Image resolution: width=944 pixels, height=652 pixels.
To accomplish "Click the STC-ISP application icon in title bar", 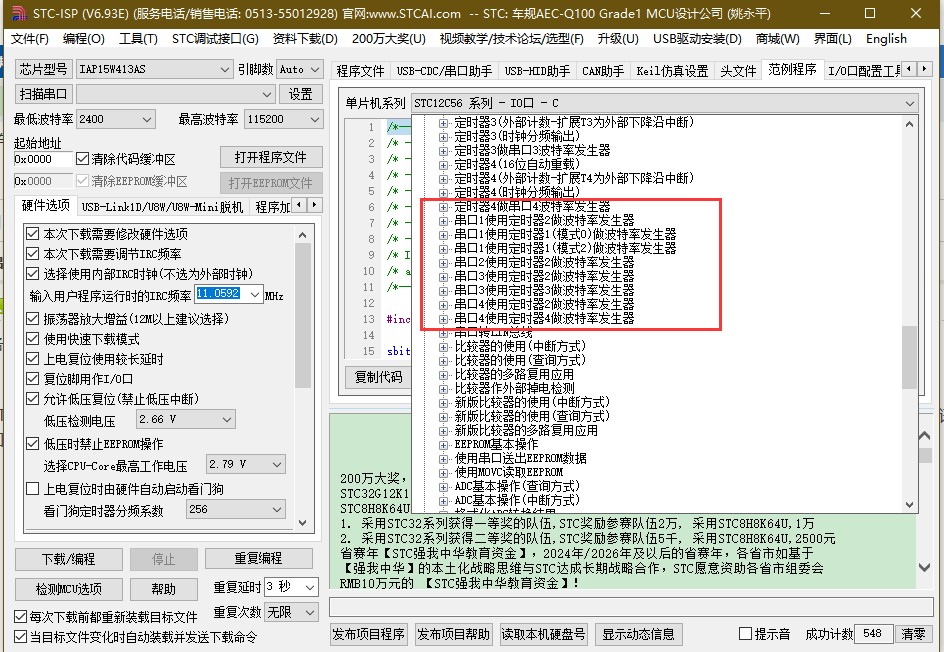I will [19, 13].
